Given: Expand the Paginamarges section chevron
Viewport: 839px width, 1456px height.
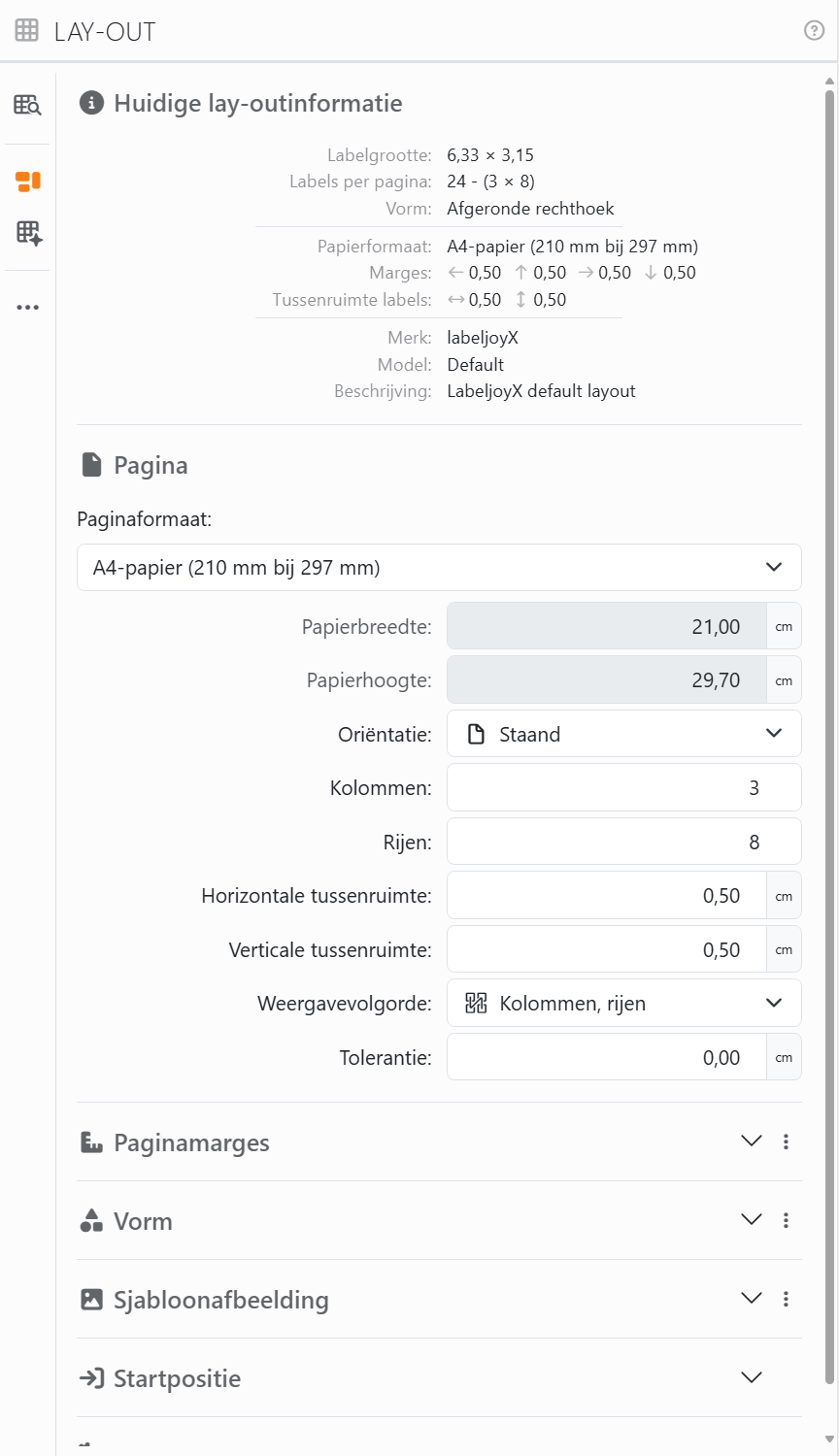Looking at the screenshot, I should tap(752, 1142).
